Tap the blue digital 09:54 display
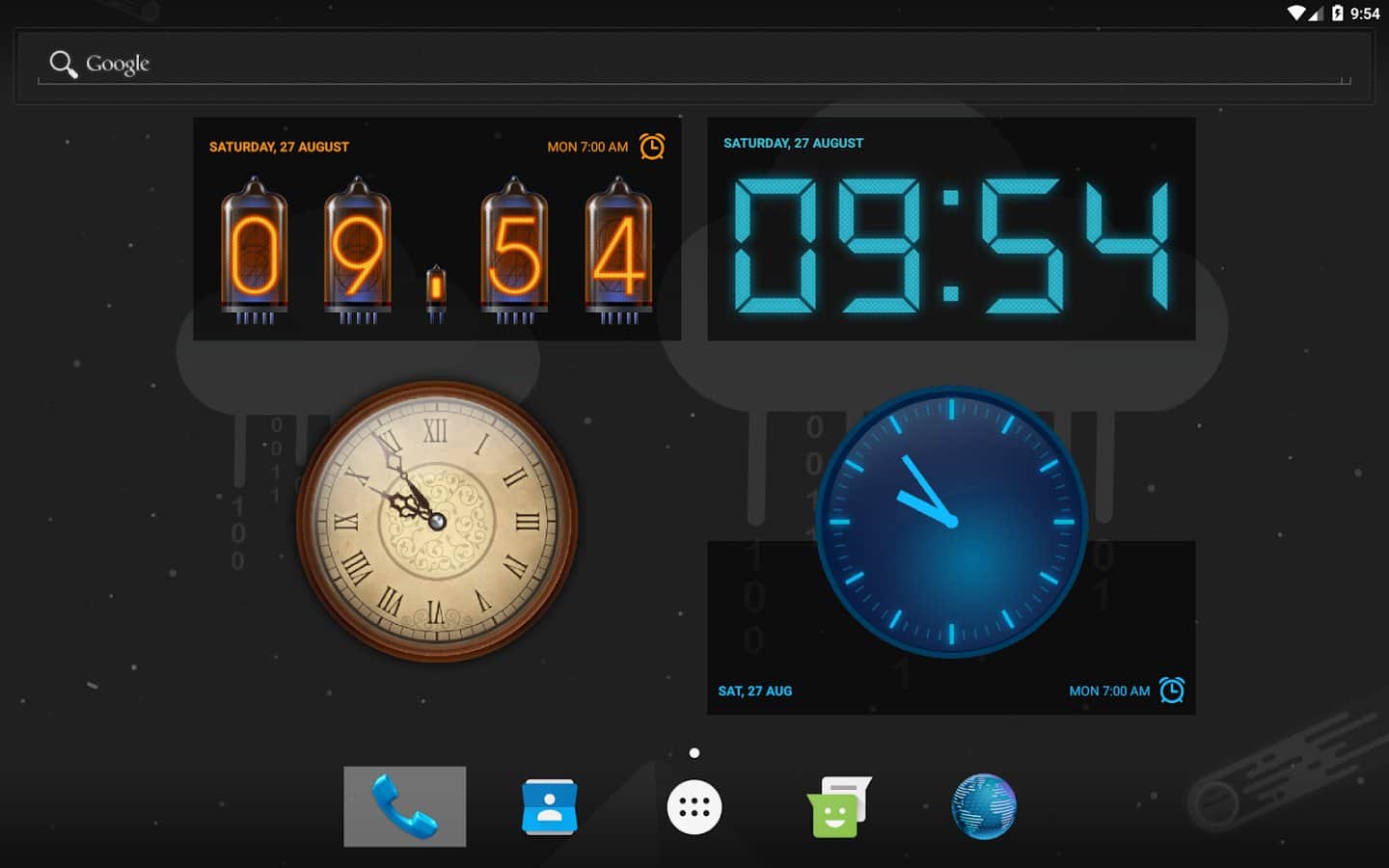Screen dimensions: 1389x868 pyautogui.click(x=951, y=246)
